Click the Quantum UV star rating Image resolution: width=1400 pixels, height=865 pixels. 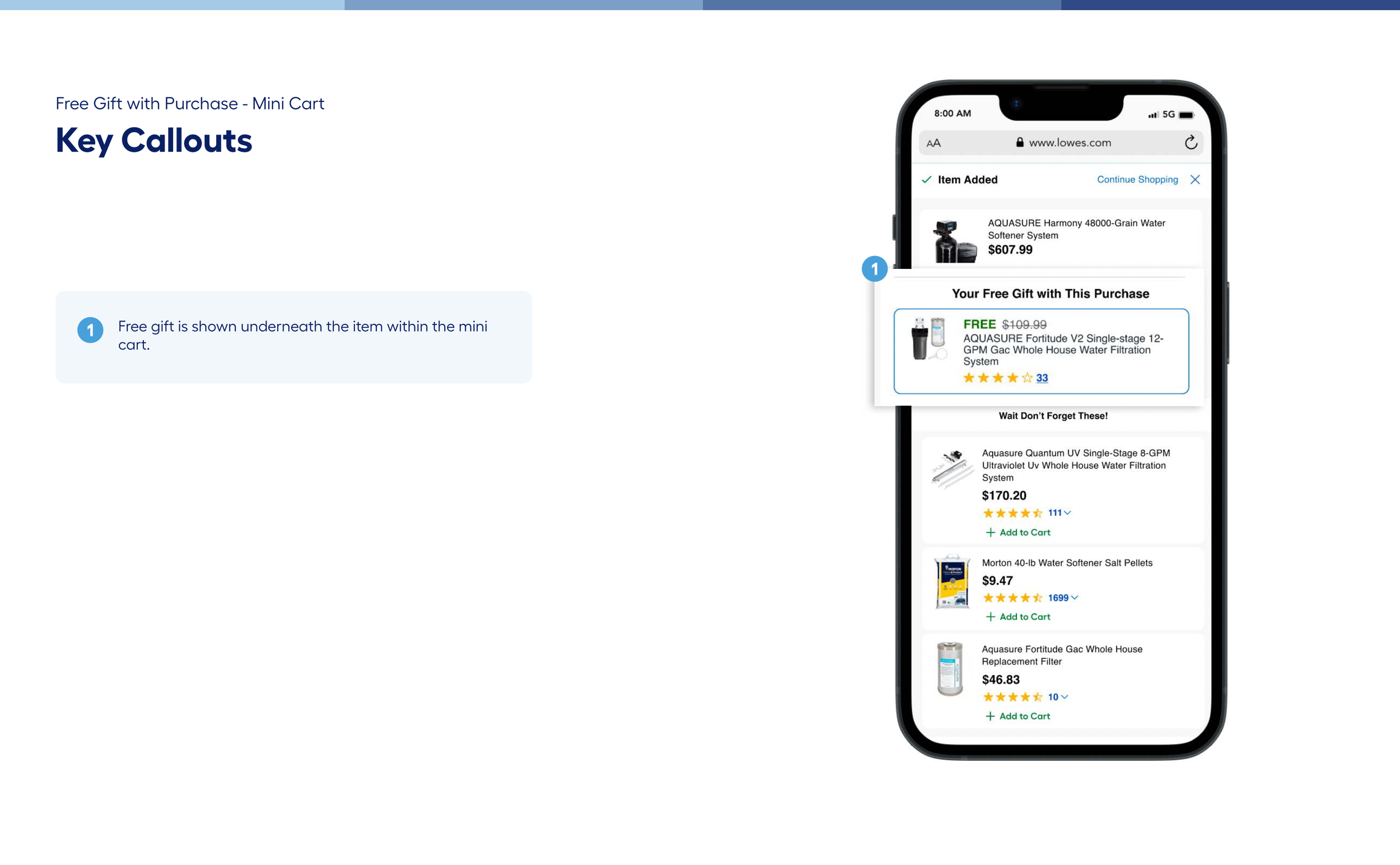1012,513
